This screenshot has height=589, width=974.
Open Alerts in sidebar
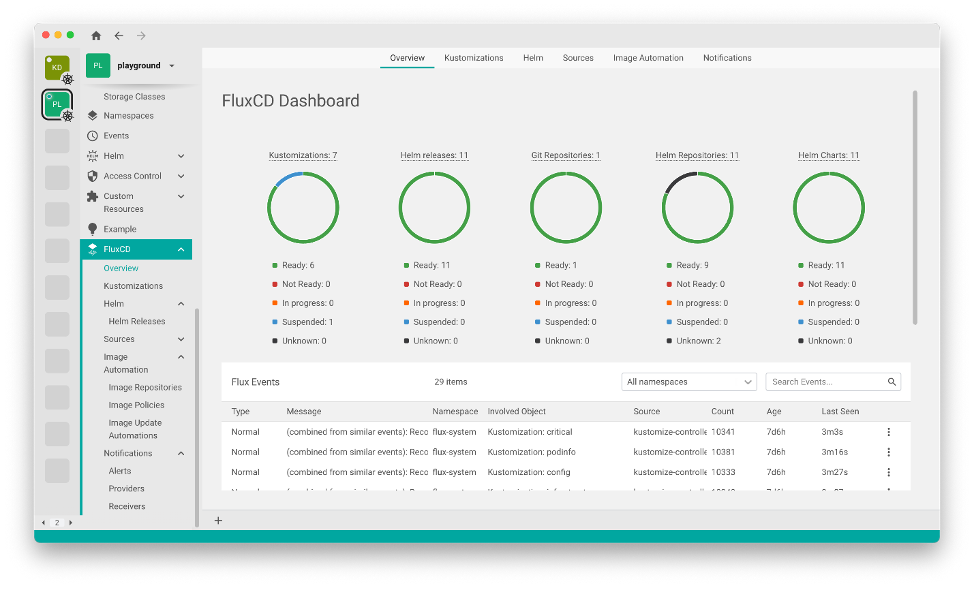click(x=119, y=471)
